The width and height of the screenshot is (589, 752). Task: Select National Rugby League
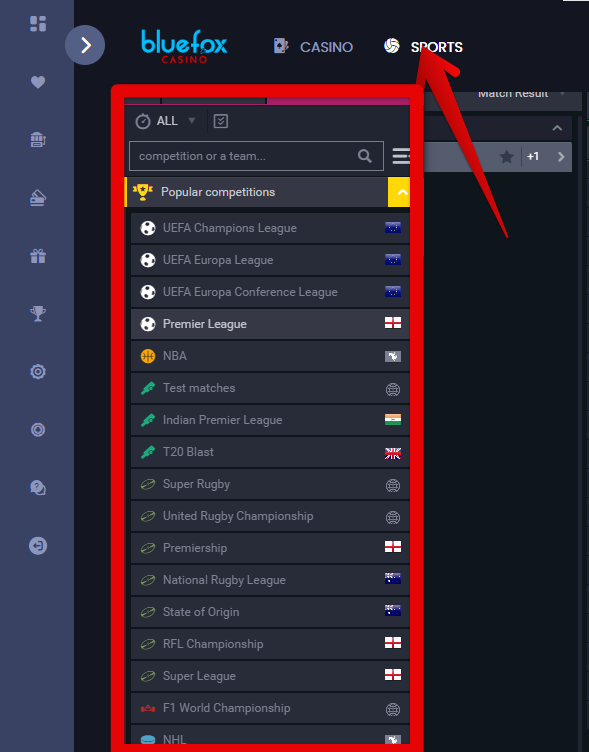[270, 580]
